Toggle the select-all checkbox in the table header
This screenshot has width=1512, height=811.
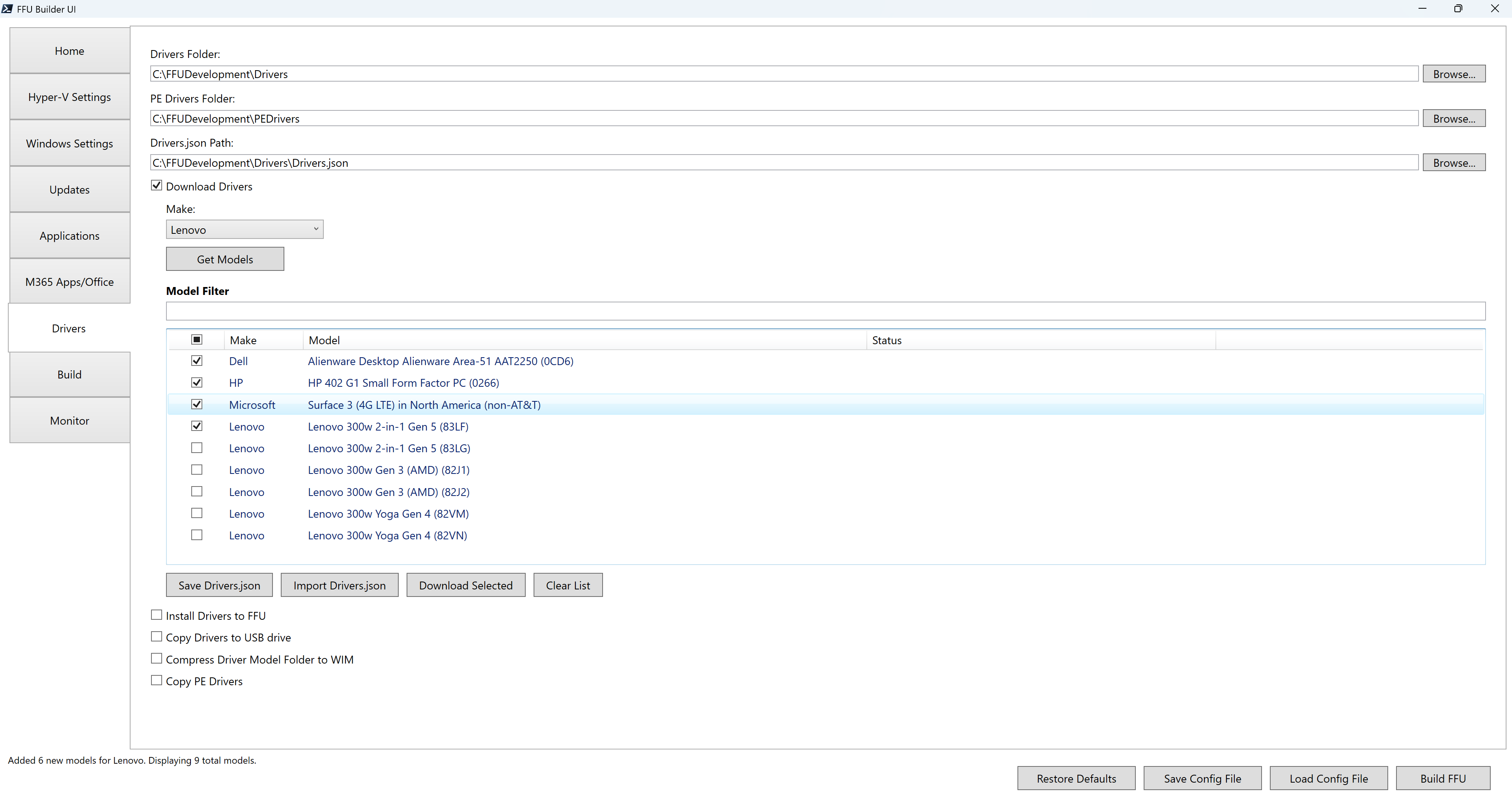[x=197, y=339]
